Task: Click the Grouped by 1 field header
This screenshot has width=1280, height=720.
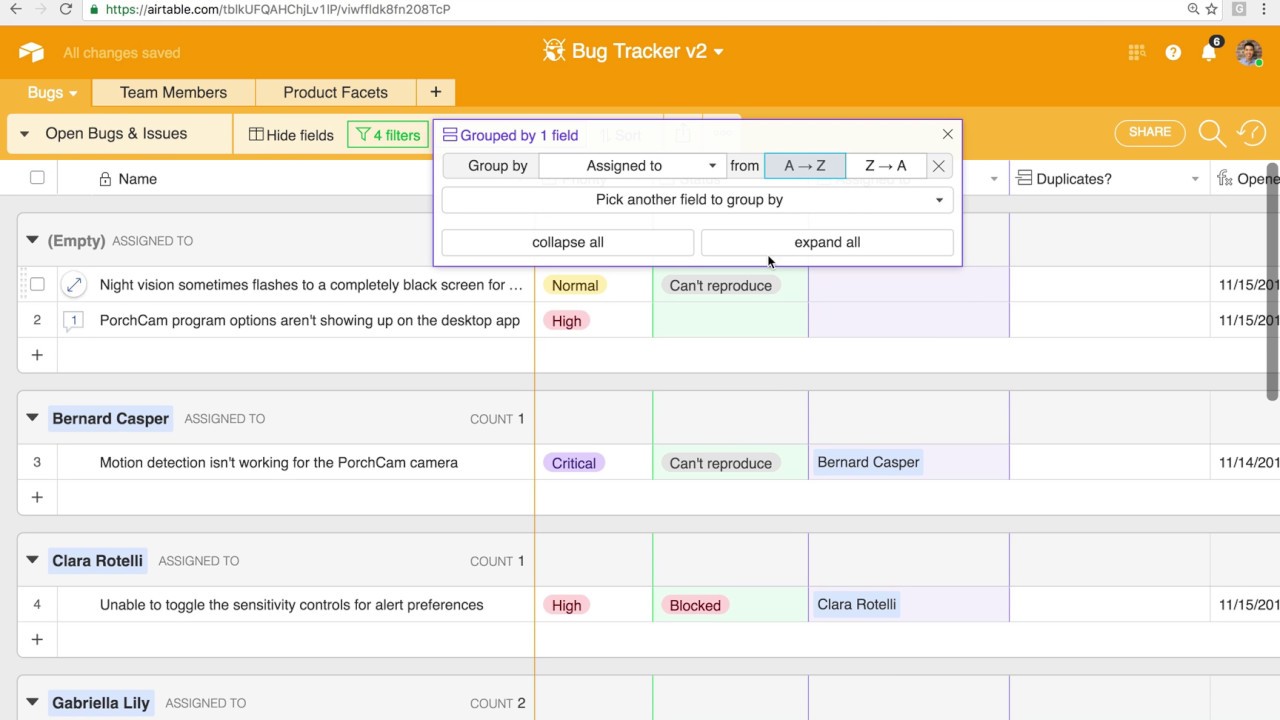Action: click(x=510, y=135)
